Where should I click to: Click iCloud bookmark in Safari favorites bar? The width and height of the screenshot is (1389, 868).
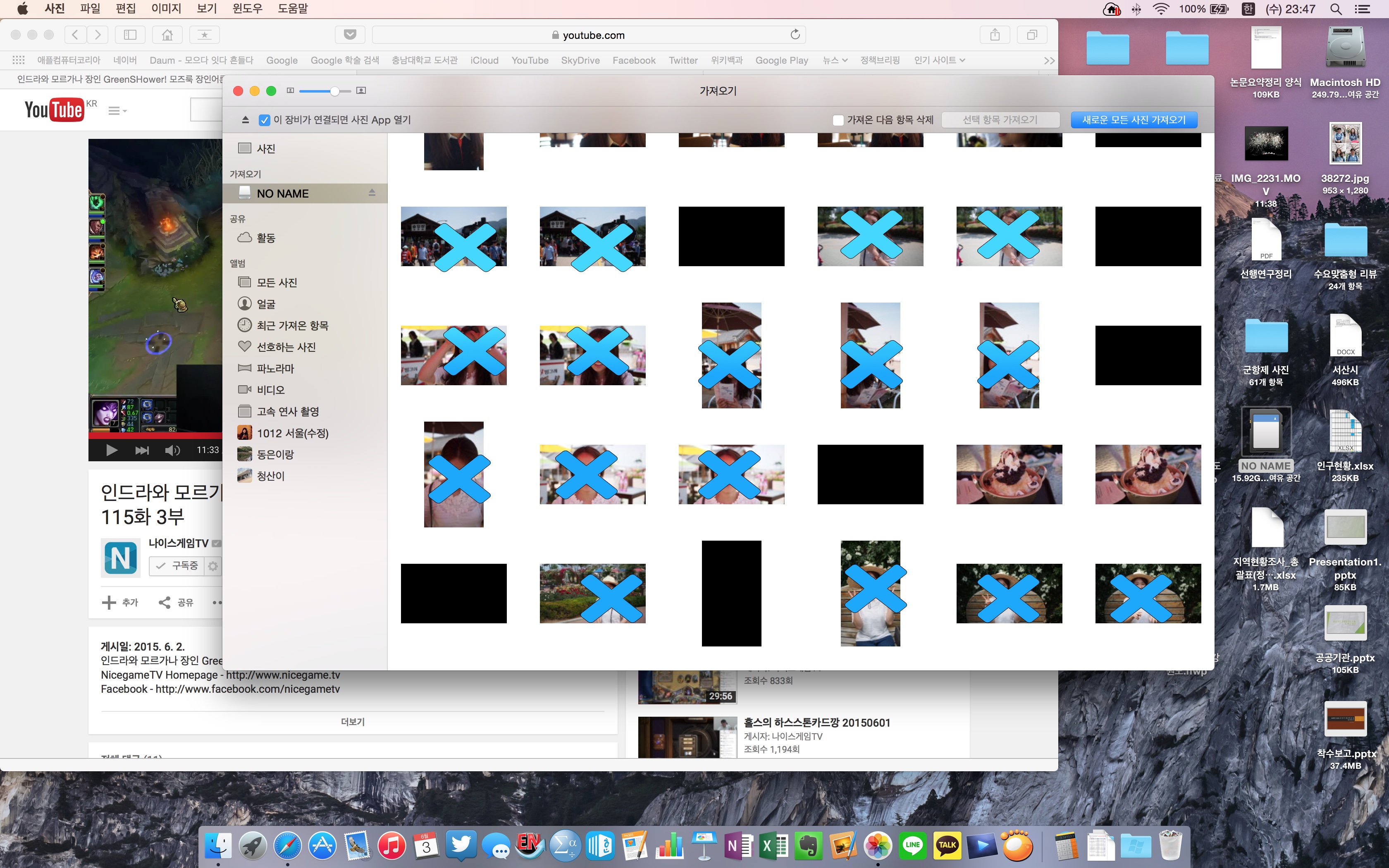click(484, 60)
